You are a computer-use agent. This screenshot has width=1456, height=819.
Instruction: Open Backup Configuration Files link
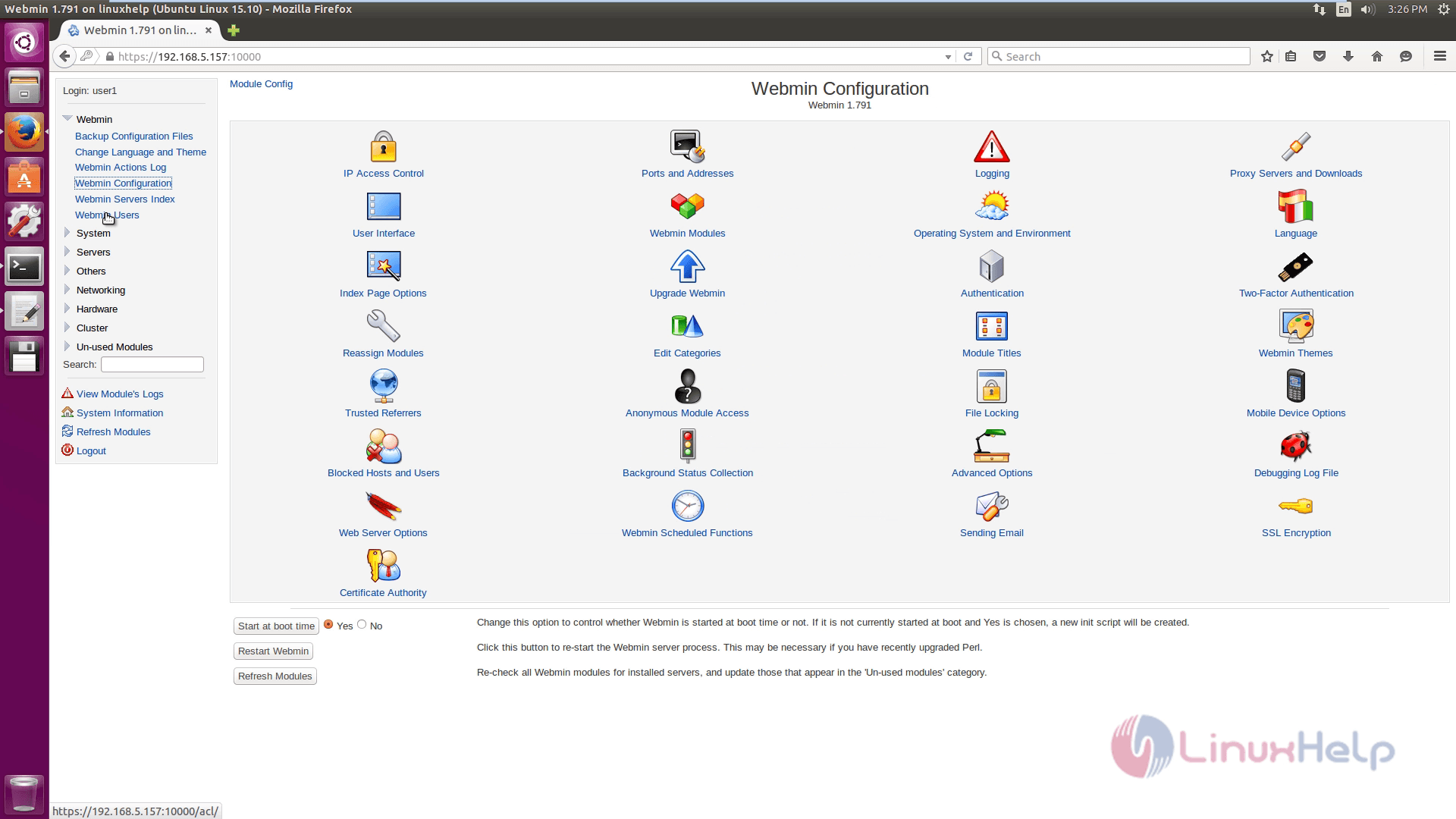[x=133, y=136]
